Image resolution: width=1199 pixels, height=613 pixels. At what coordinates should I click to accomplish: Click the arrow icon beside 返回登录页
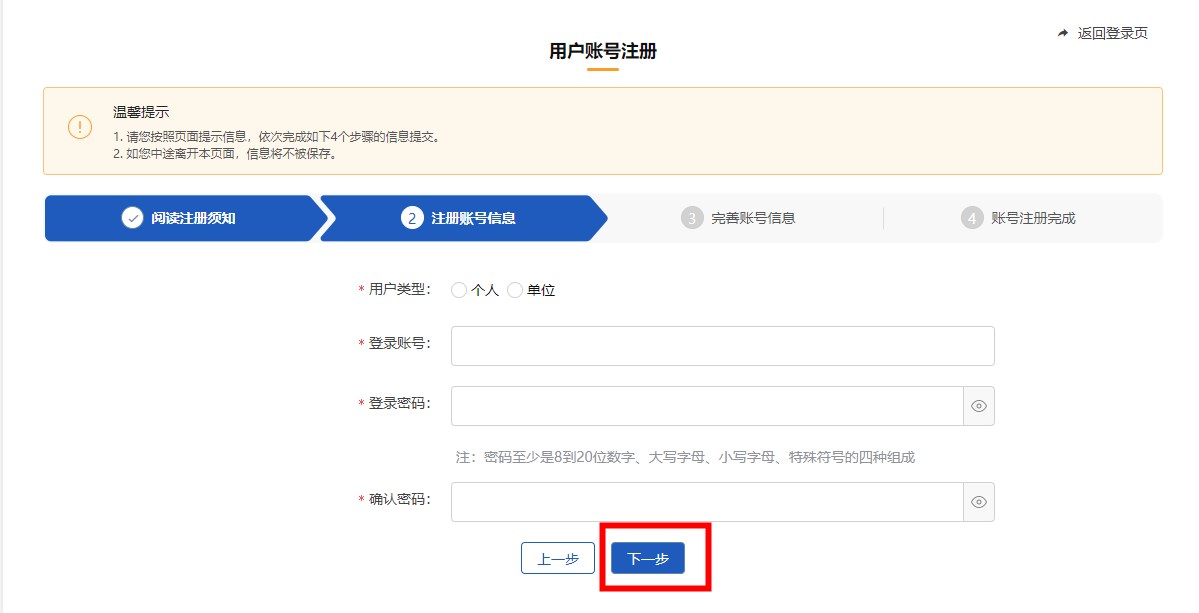click(1060, 32)
